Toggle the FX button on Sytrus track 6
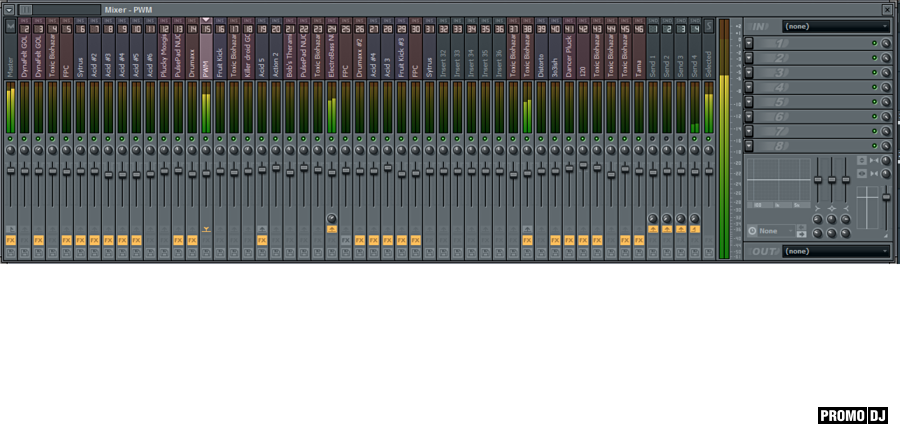This screenshot has height=440, width=900. pyautogui.click(x=80, y=240)
